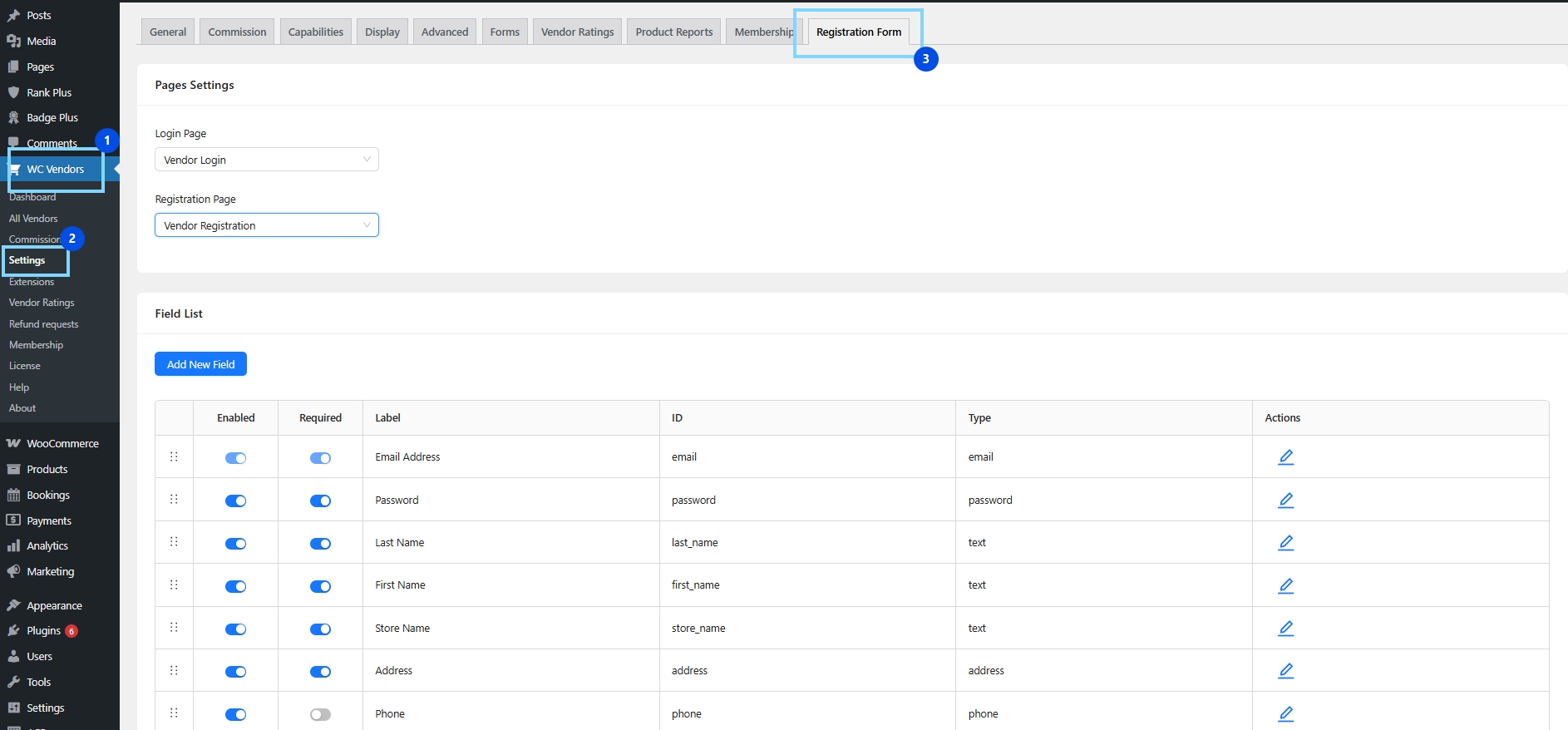This screenshot has height=730, width=1568.
Task: Go to All Vendors submenu link
Action: [x=33, y=219]
